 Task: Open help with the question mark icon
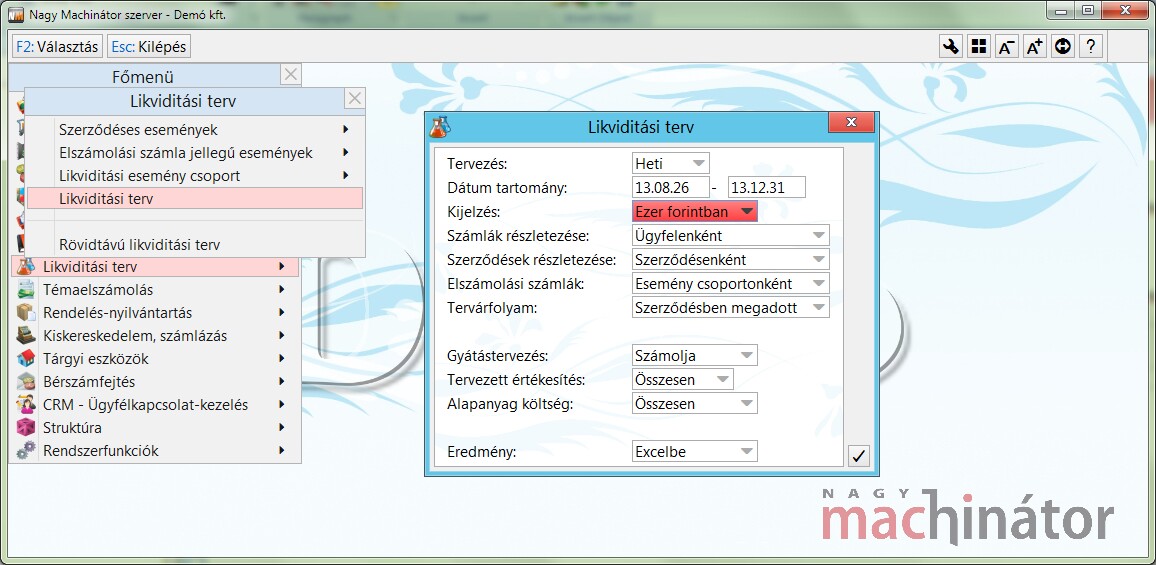pyautogui.click(x=1090, y=46)
